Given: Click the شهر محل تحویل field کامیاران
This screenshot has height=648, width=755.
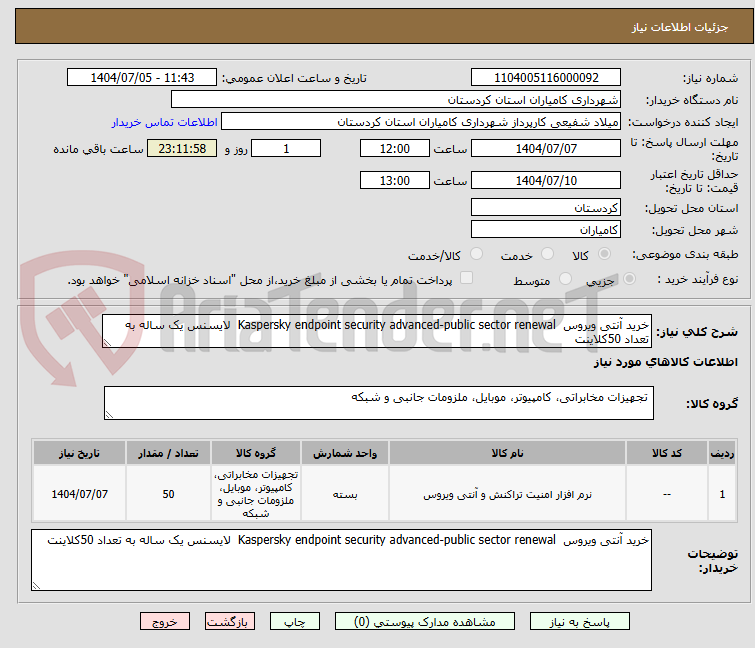Looking at the screenshot, I should click(546, 230).
